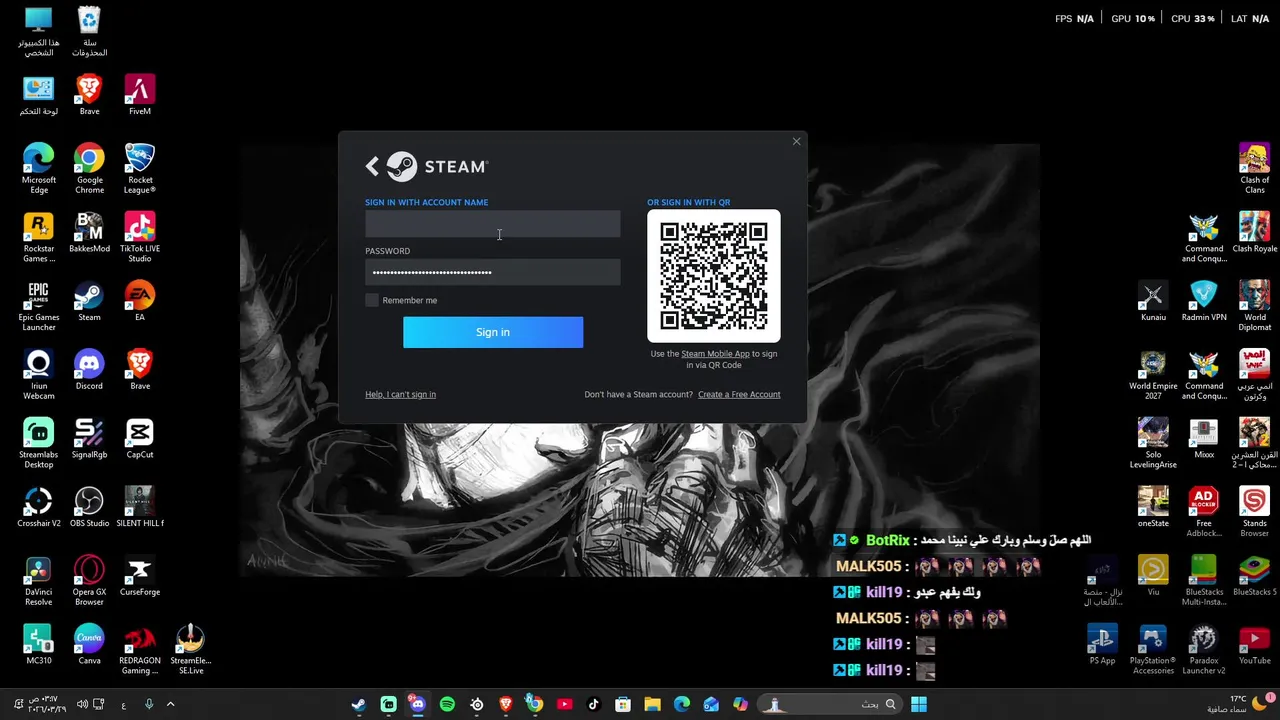The height and width of the screenshot is (720, 1280).
Task: Click the Steam sign-in QR code
Action: [x=714, y=276]
